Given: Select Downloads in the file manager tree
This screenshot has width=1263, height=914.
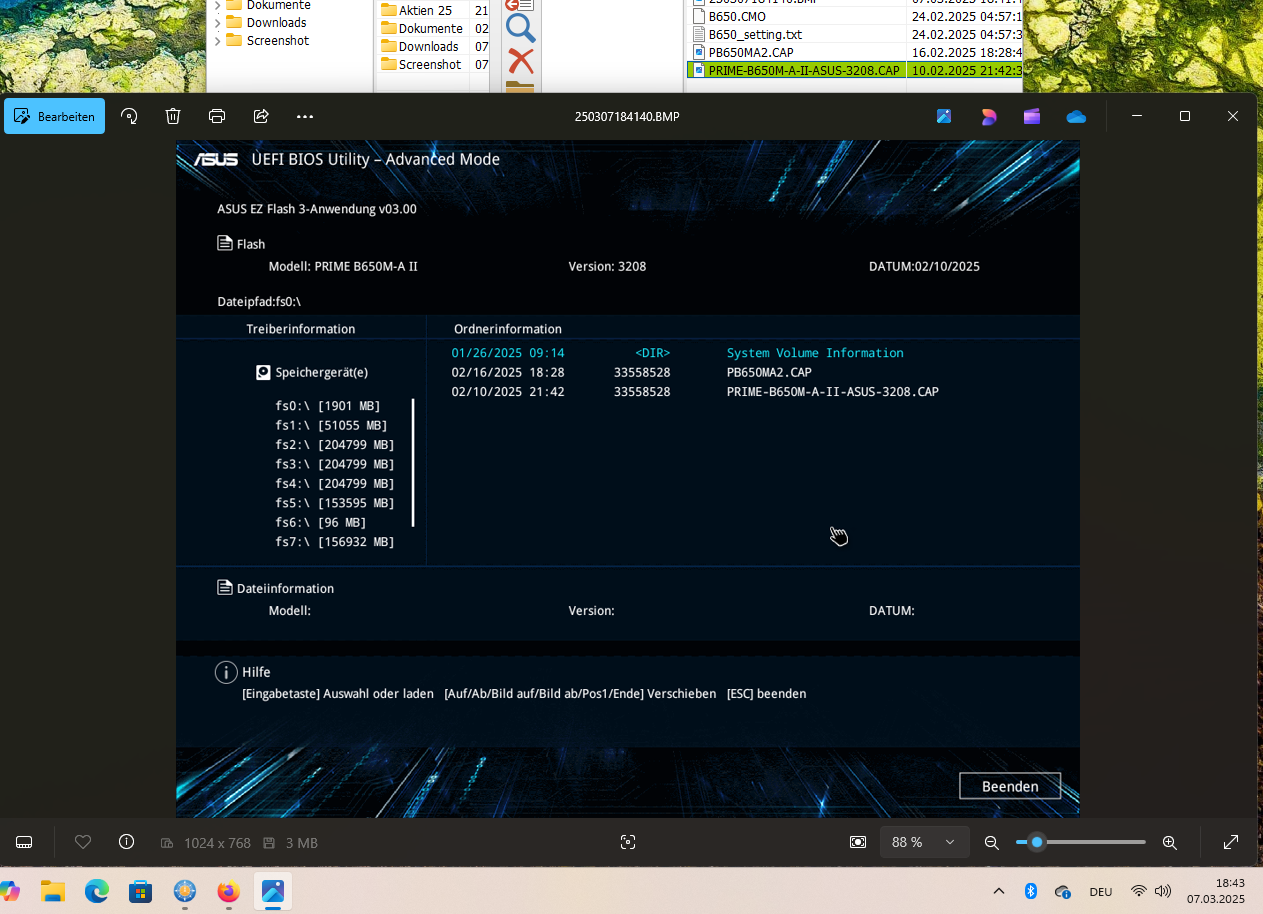Looking at the screenshot, I should [276, 22].
